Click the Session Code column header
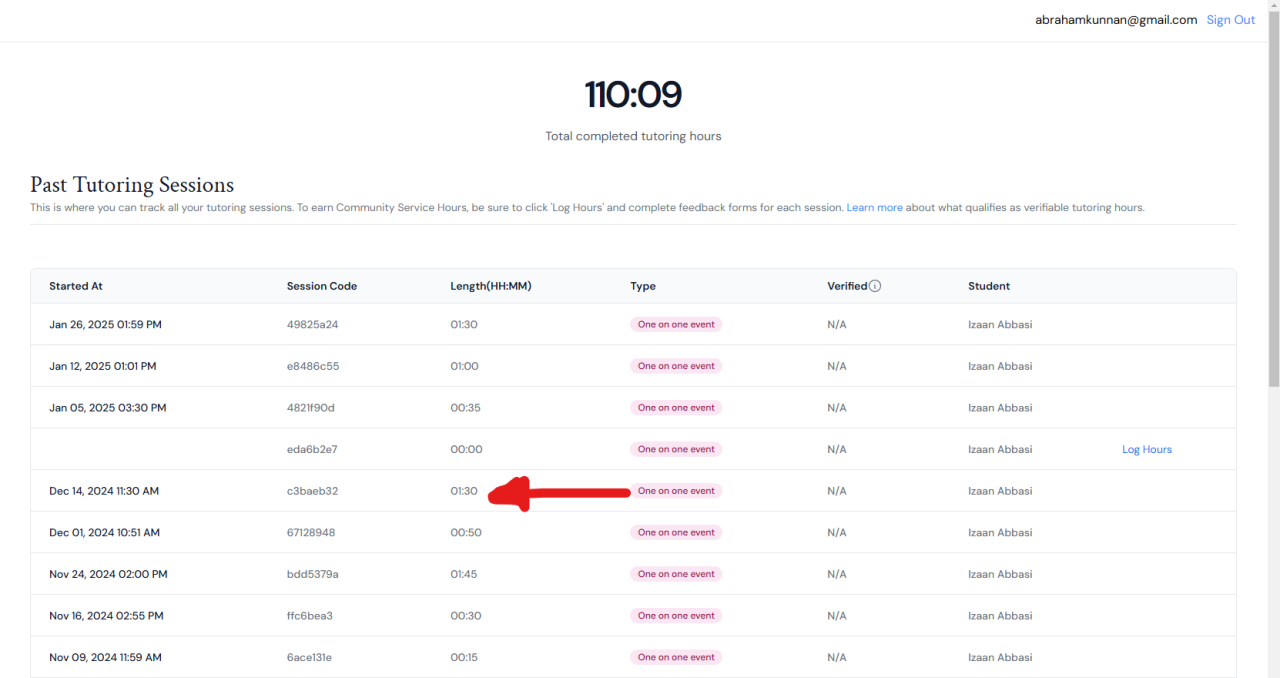Viewport: 1280px width, 678px height. tap(321, 286)
